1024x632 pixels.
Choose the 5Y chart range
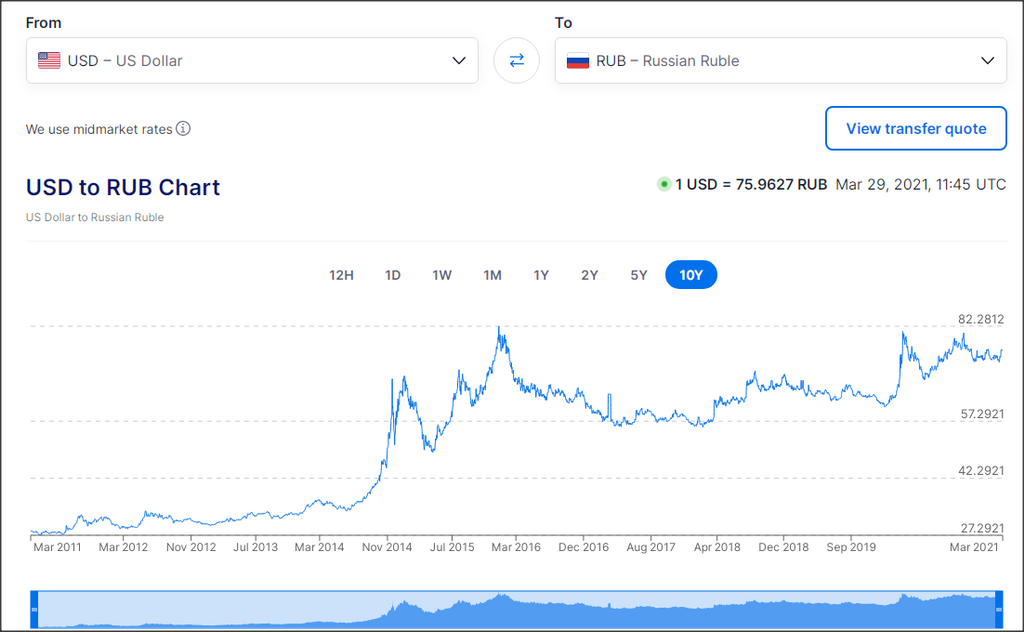tap(639, 275)
